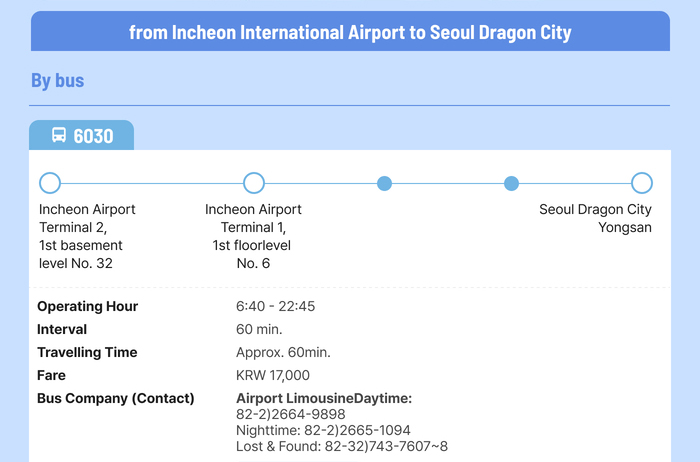This screenshot has height=462, width=700.
Task: Click the "By bus" section heading
Action: pos(58,81)
